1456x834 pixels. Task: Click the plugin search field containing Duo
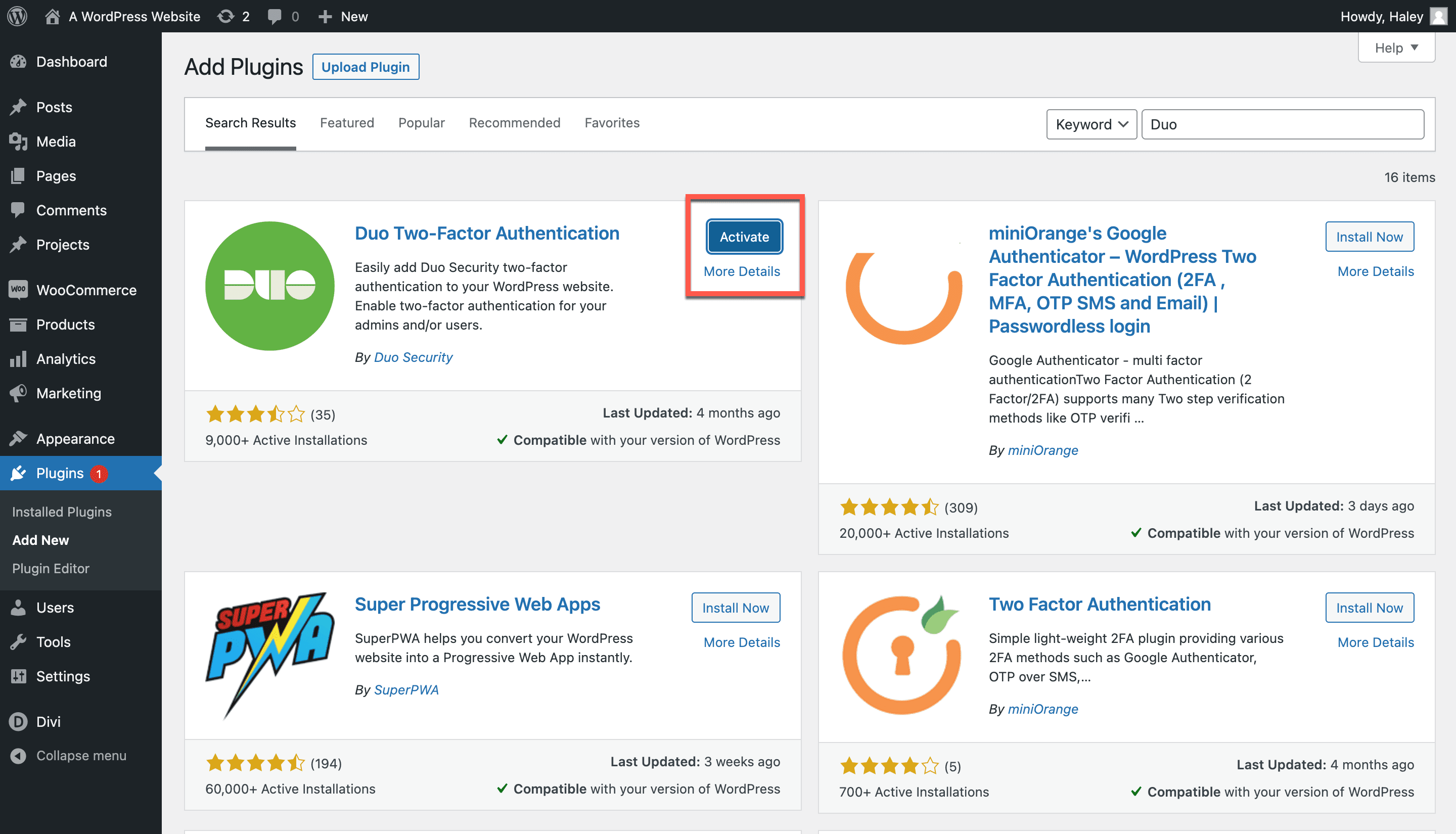(x=1282, y=124)
